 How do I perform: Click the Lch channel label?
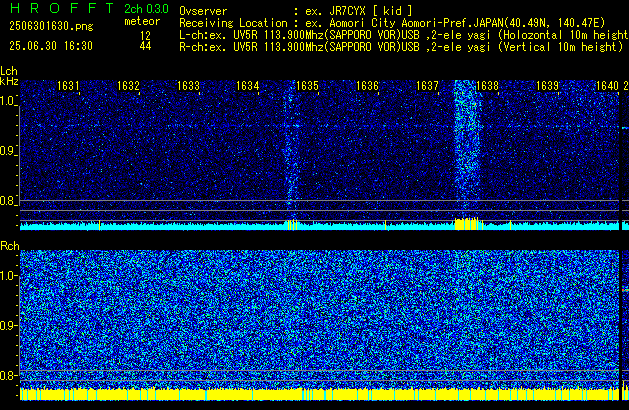[9, 71]
